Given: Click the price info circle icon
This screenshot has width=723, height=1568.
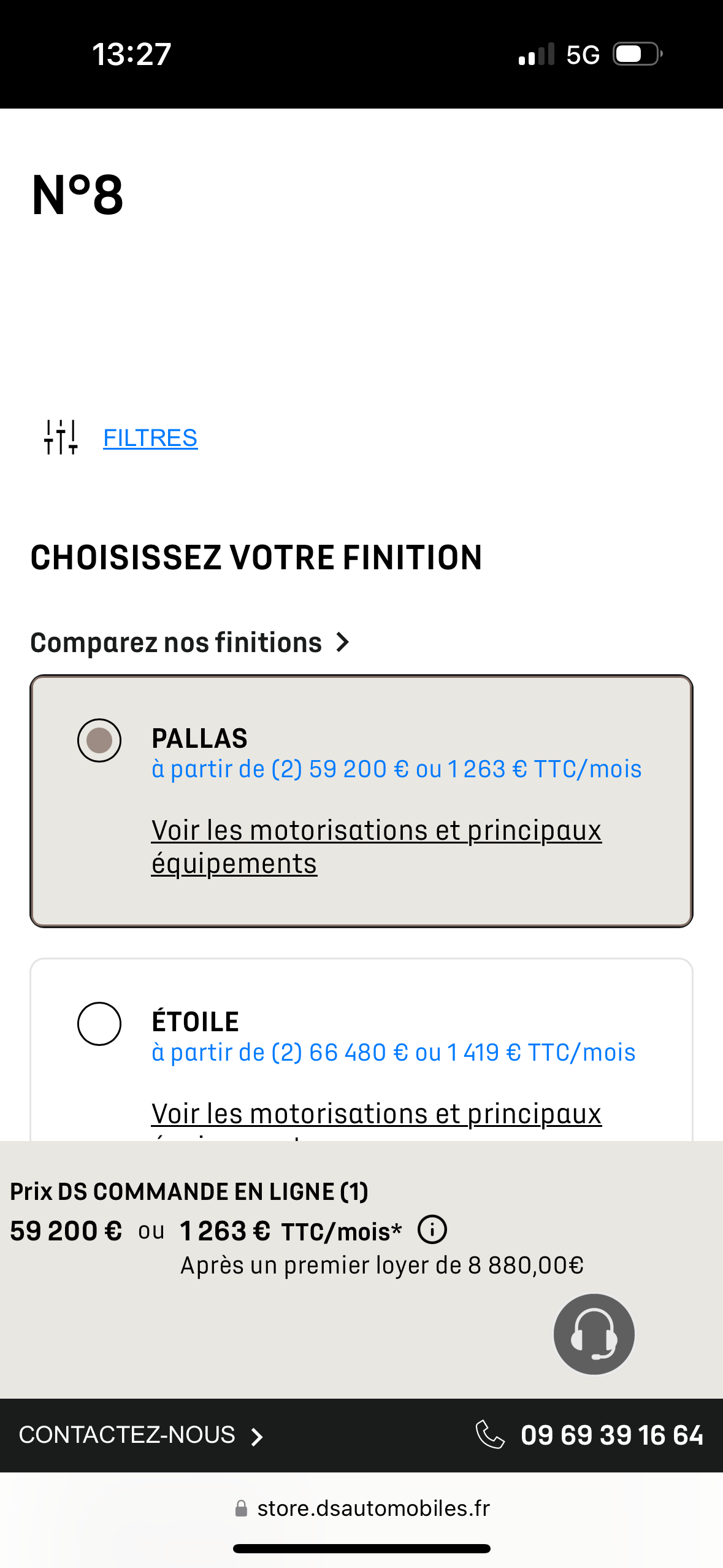Looking at the screenshot, I should pyautogui.click(x=432, y=1230).
